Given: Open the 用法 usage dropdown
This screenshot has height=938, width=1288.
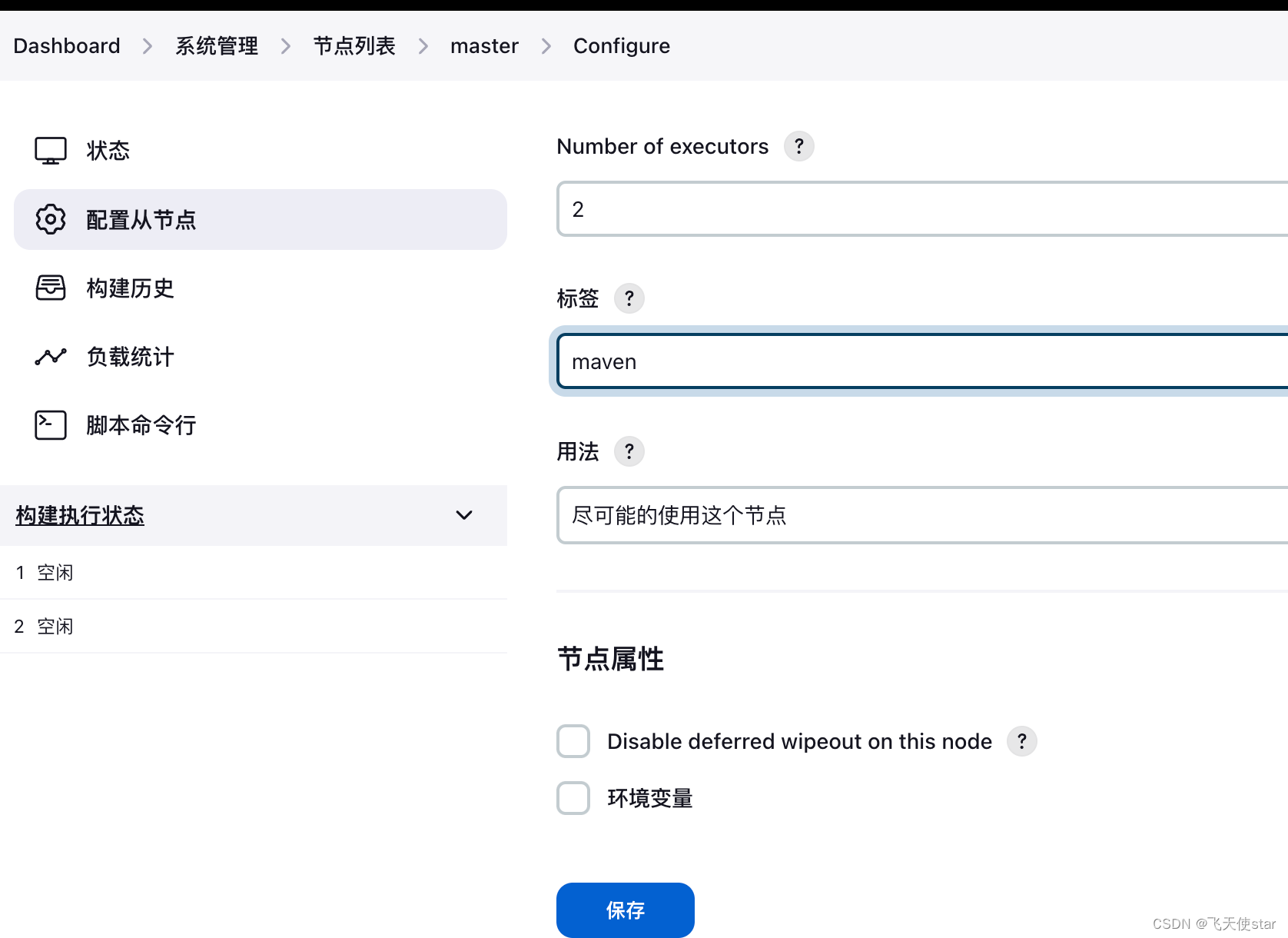Looking at the screenshot, I should pos(922,515).
